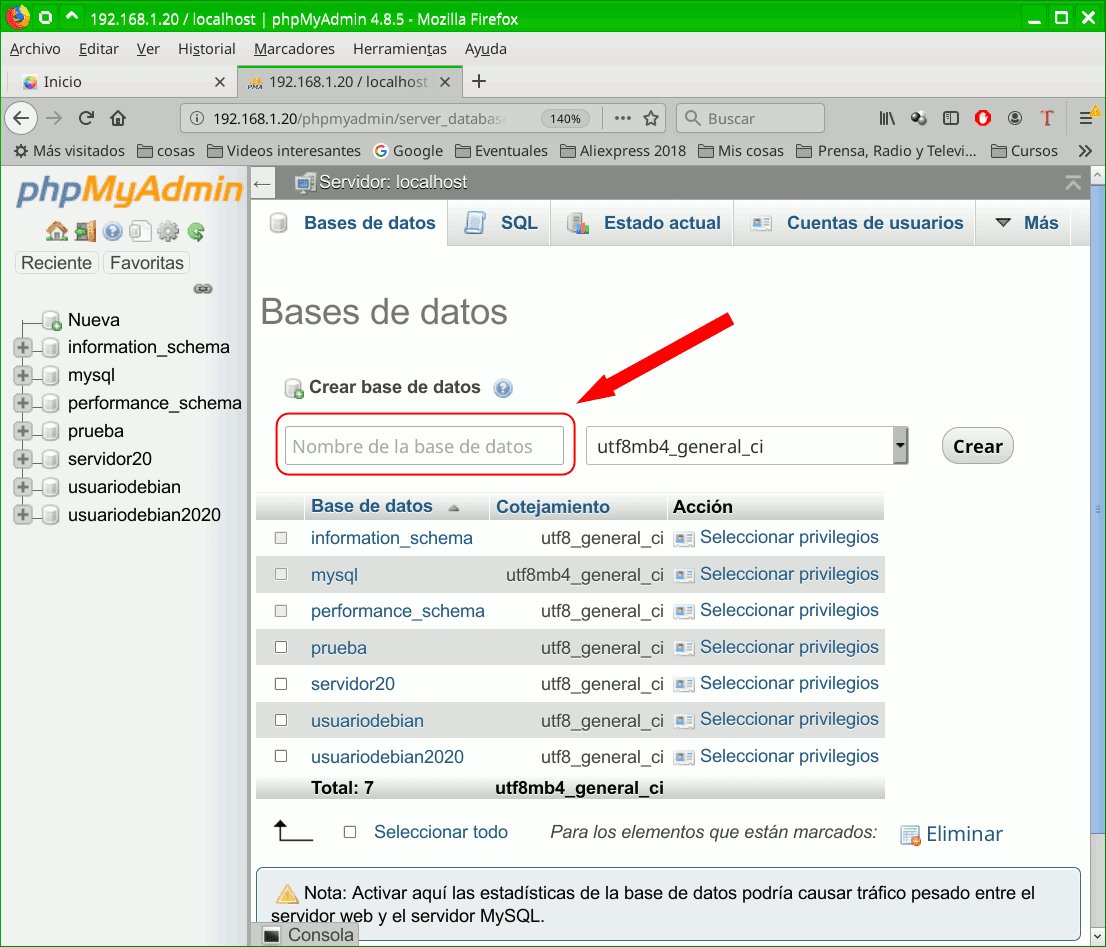Open the Archivo menu

click(35, 49)
